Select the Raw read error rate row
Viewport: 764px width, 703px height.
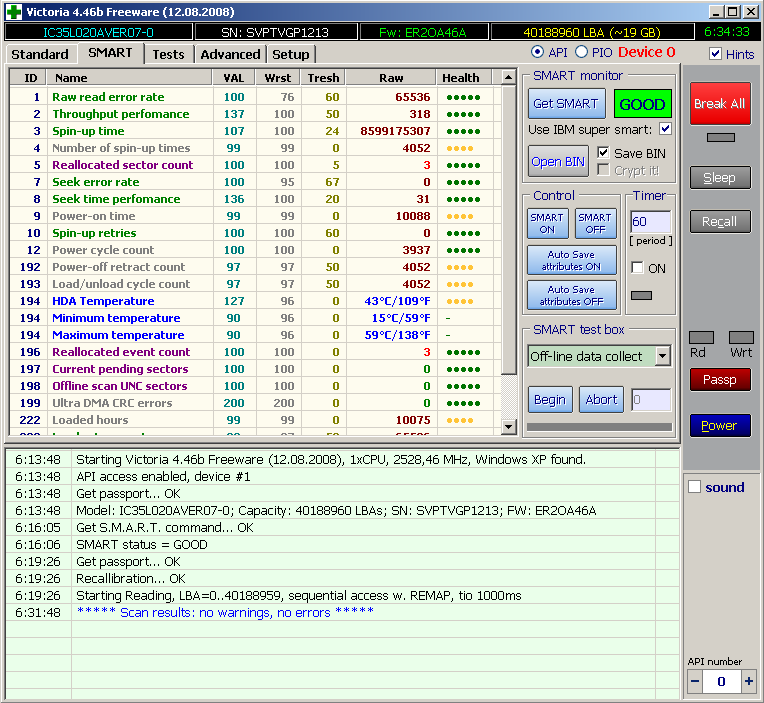[x=255, y=97]
